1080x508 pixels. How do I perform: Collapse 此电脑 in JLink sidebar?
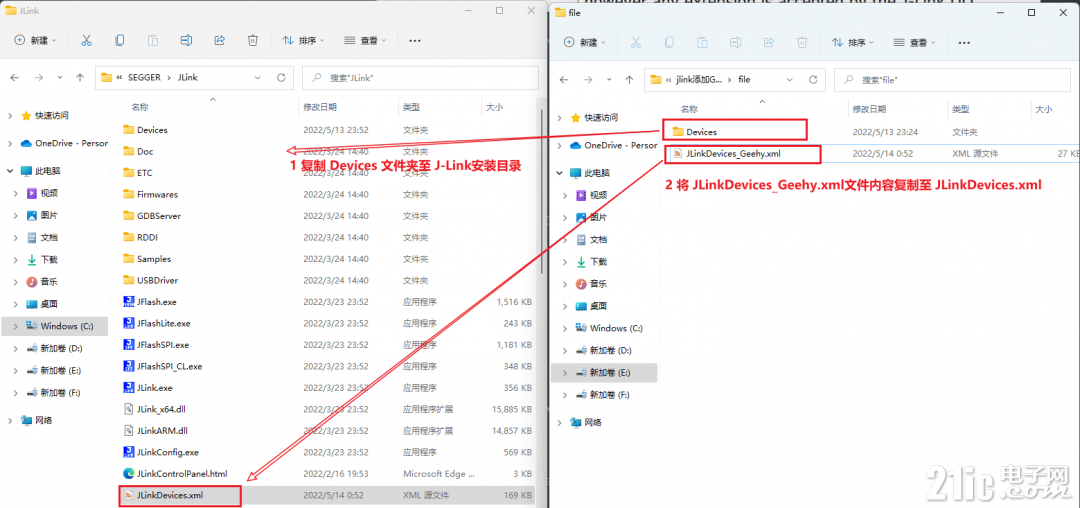(10, 171)
